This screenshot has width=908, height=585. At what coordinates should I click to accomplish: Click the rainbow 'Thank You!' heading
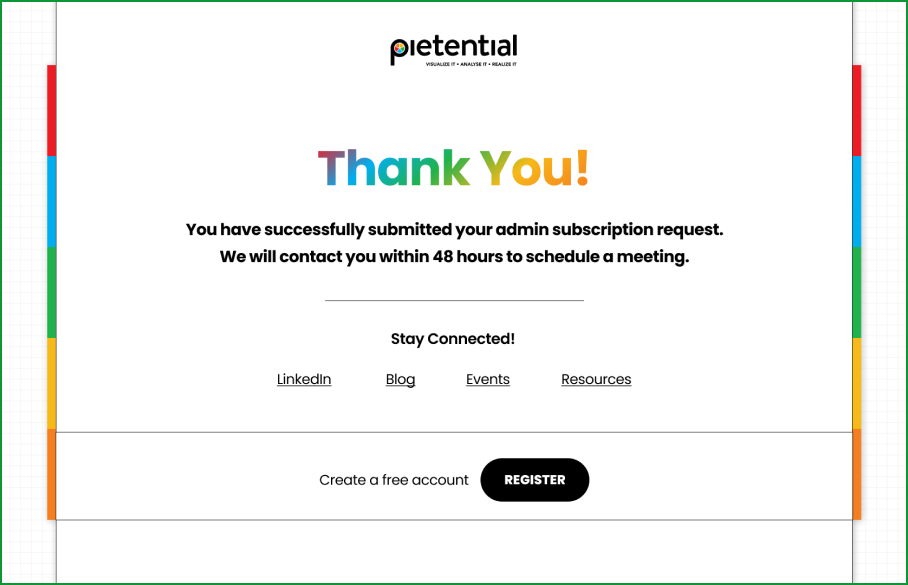click(453, 169)
